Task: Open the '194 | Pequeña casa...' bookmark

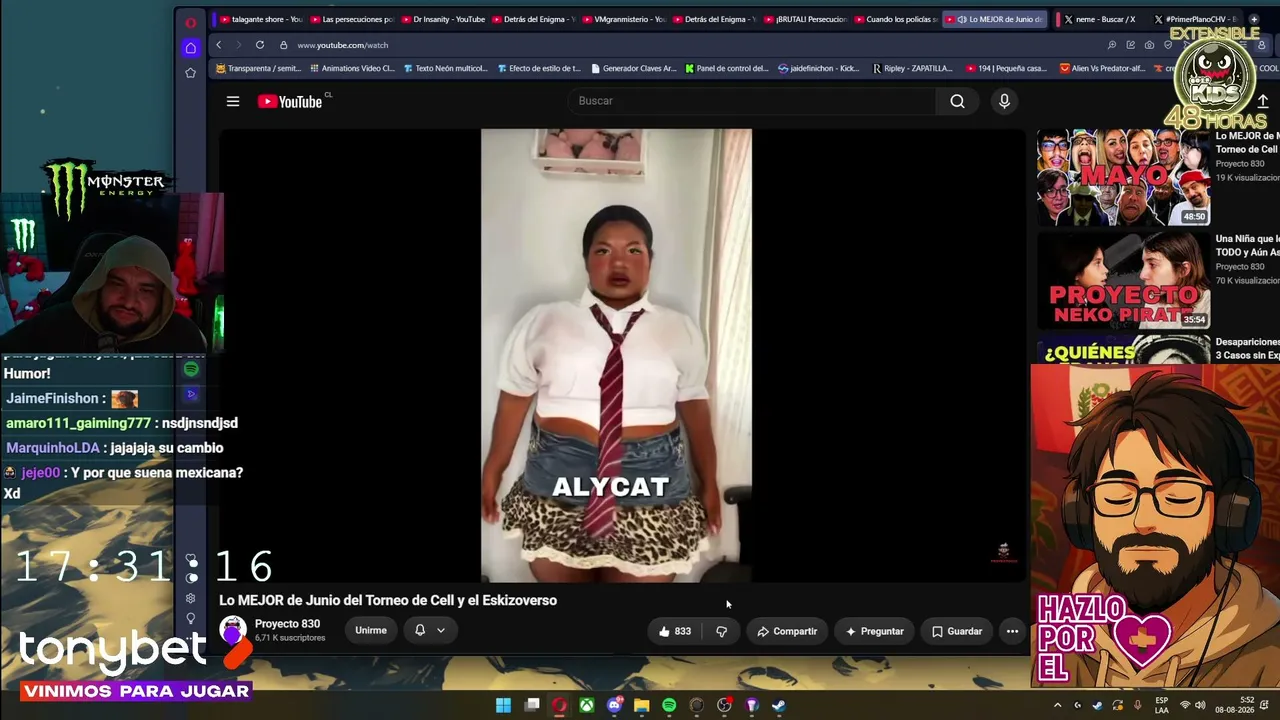Action: 1007,69
